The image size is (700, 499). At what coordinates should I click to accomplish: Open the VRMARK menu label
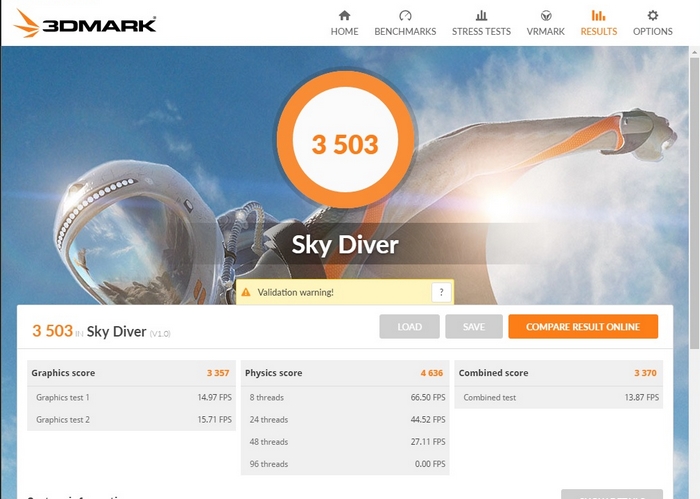point(546,32)
